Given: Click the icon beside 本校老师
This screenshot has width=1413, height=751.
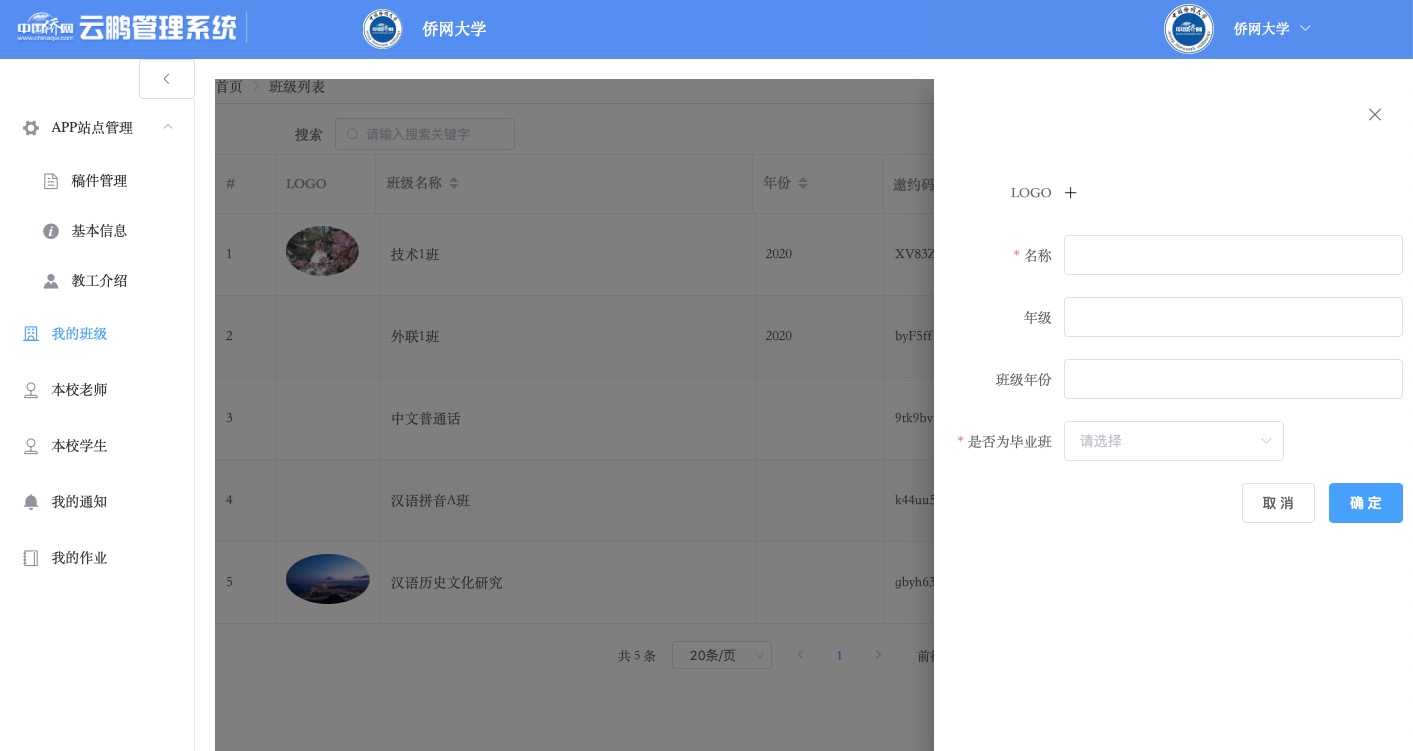Looking at the screenshot, I should (31, 390).
